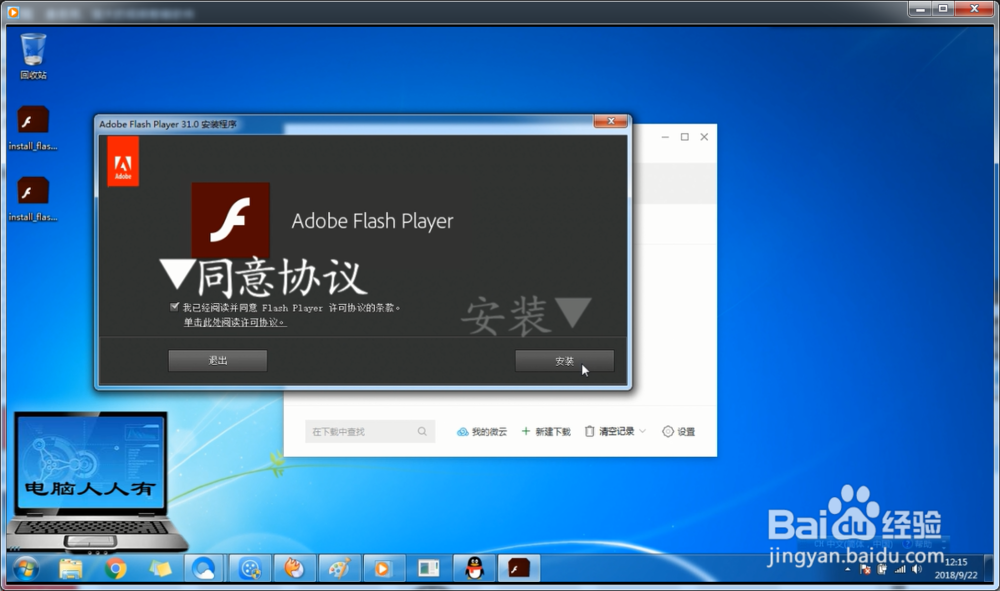Launch Google Chrome from the taskbar
This screenshot has height=591, width=1000.
(115, 568)
